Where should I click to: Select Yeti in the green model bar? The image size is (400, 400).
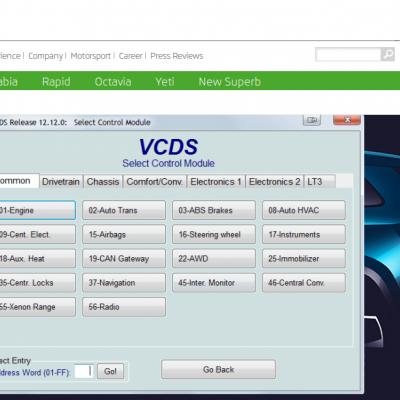[x=165, y=82]
